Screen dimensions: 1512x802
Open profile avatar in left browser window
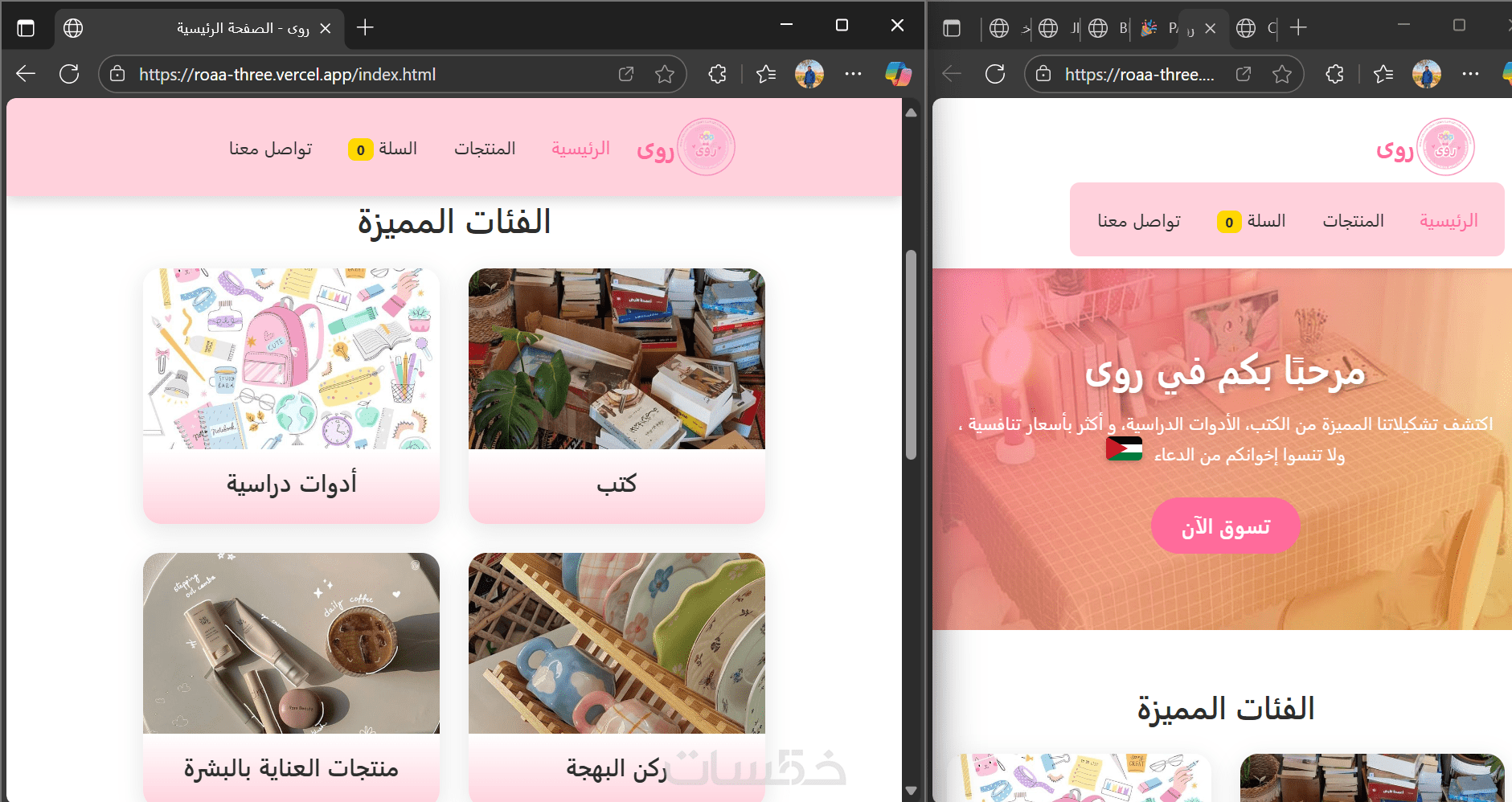[809, 74]
